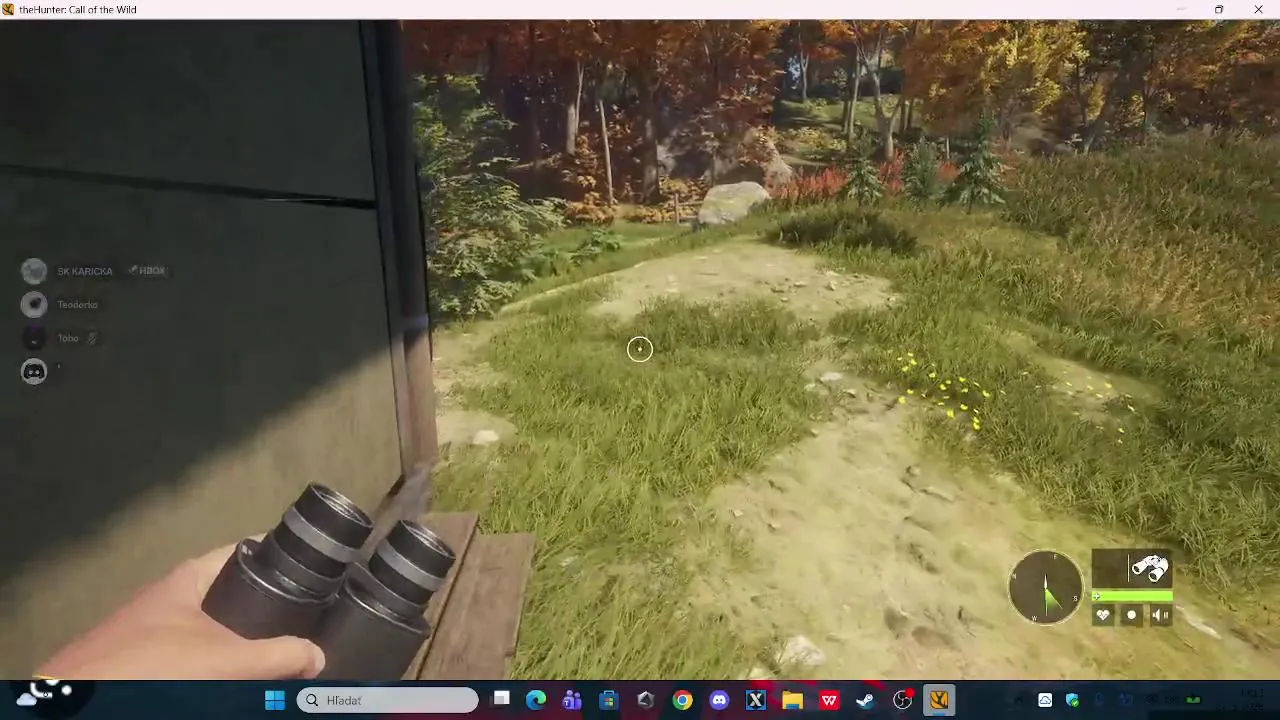Open the X app taskbar icon
Viewport: 1280px width, 720px height.
(756, 700)
